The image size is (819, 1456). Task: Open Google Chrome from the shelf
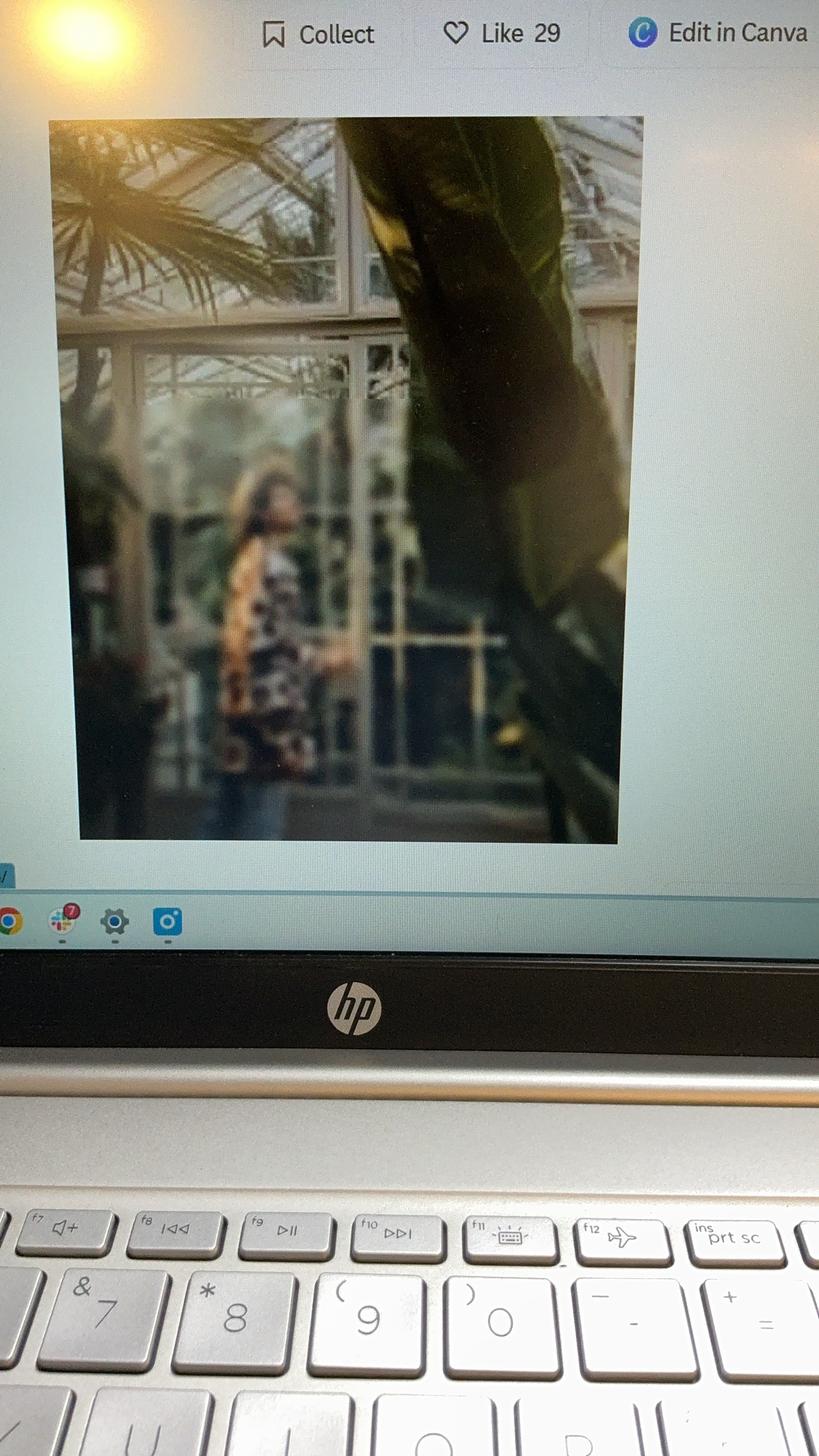[10, 921]
